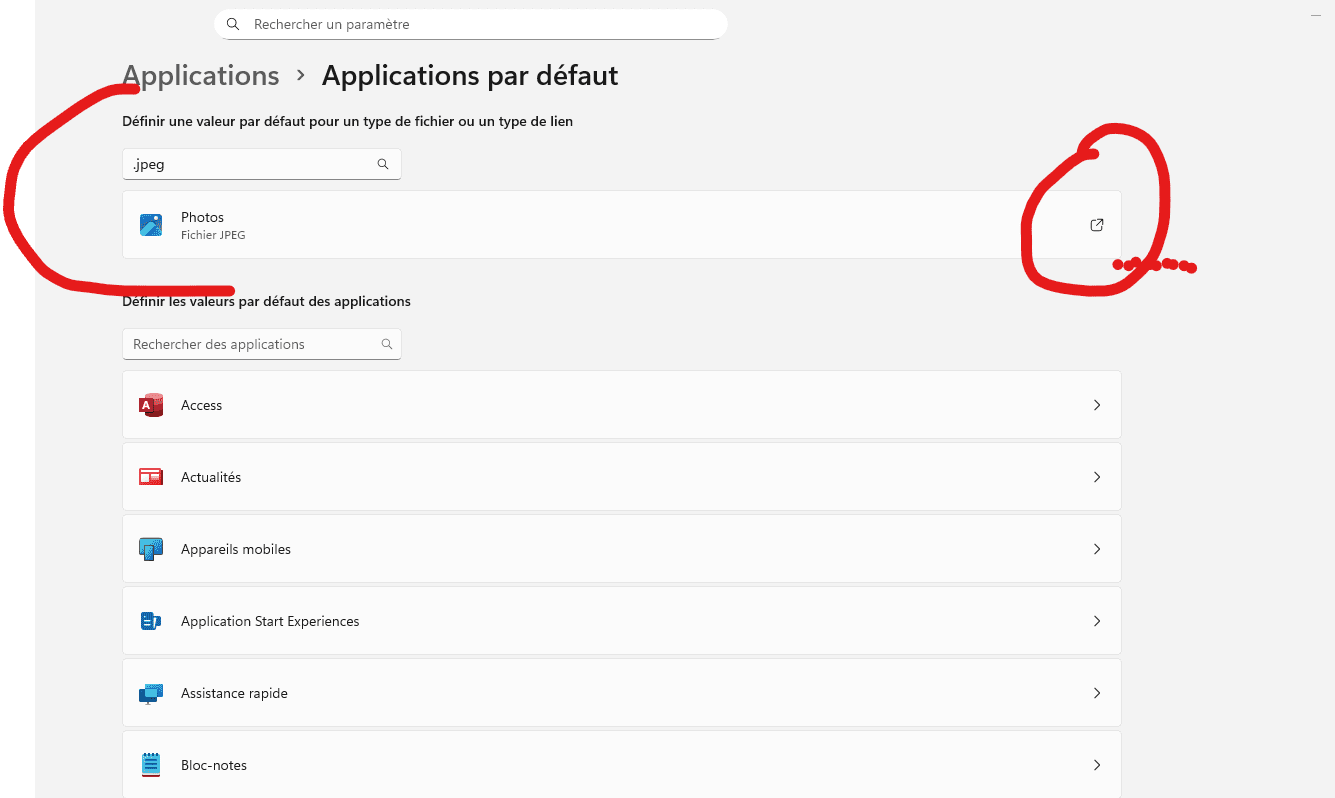Screen dimensions: 1335x798
Task: Expand the Assistance rapide row chevron
Action: 1097,693
